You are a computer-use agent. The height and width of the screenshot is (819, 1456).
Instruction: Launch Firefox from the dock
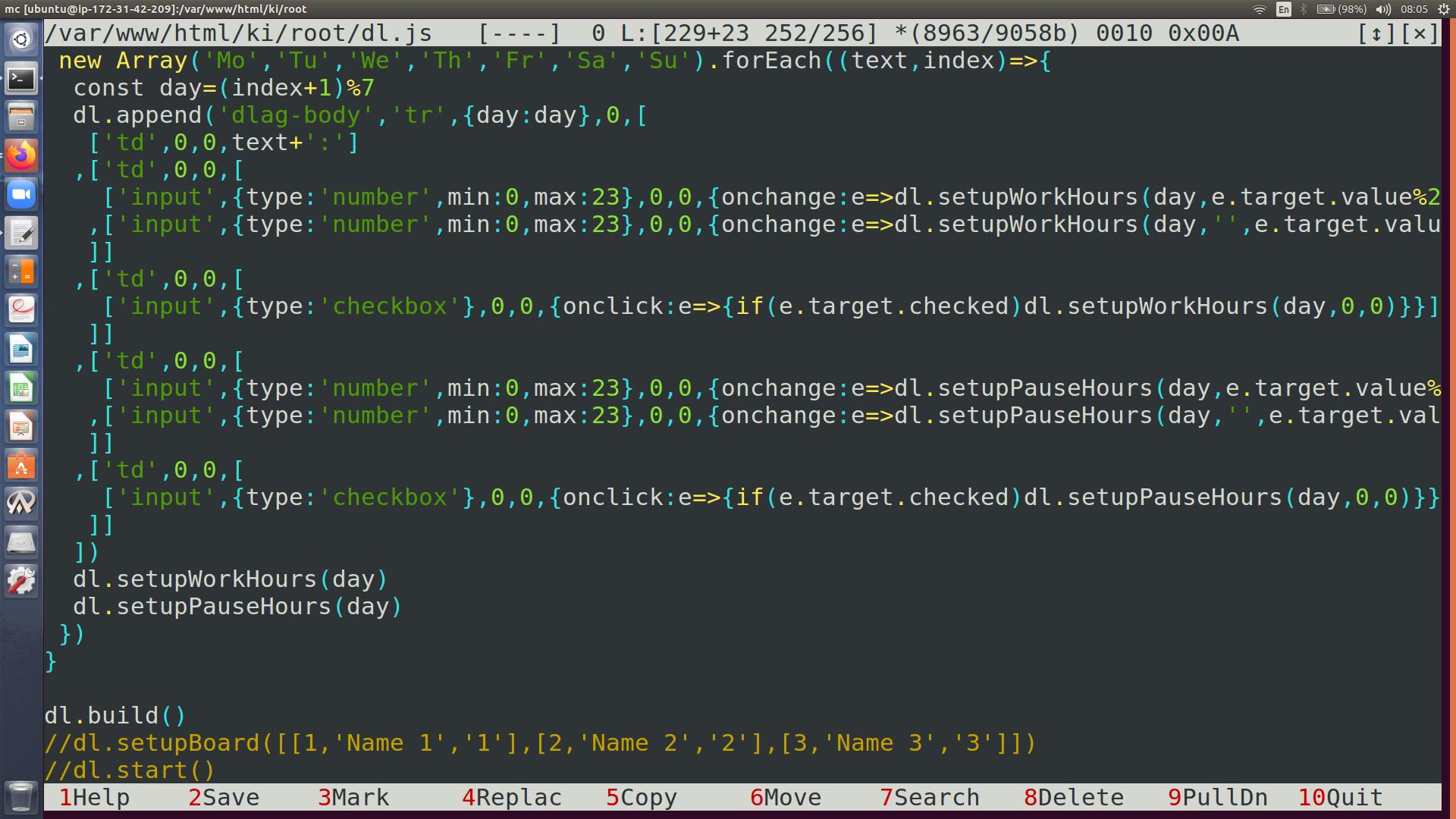point(21,155)
